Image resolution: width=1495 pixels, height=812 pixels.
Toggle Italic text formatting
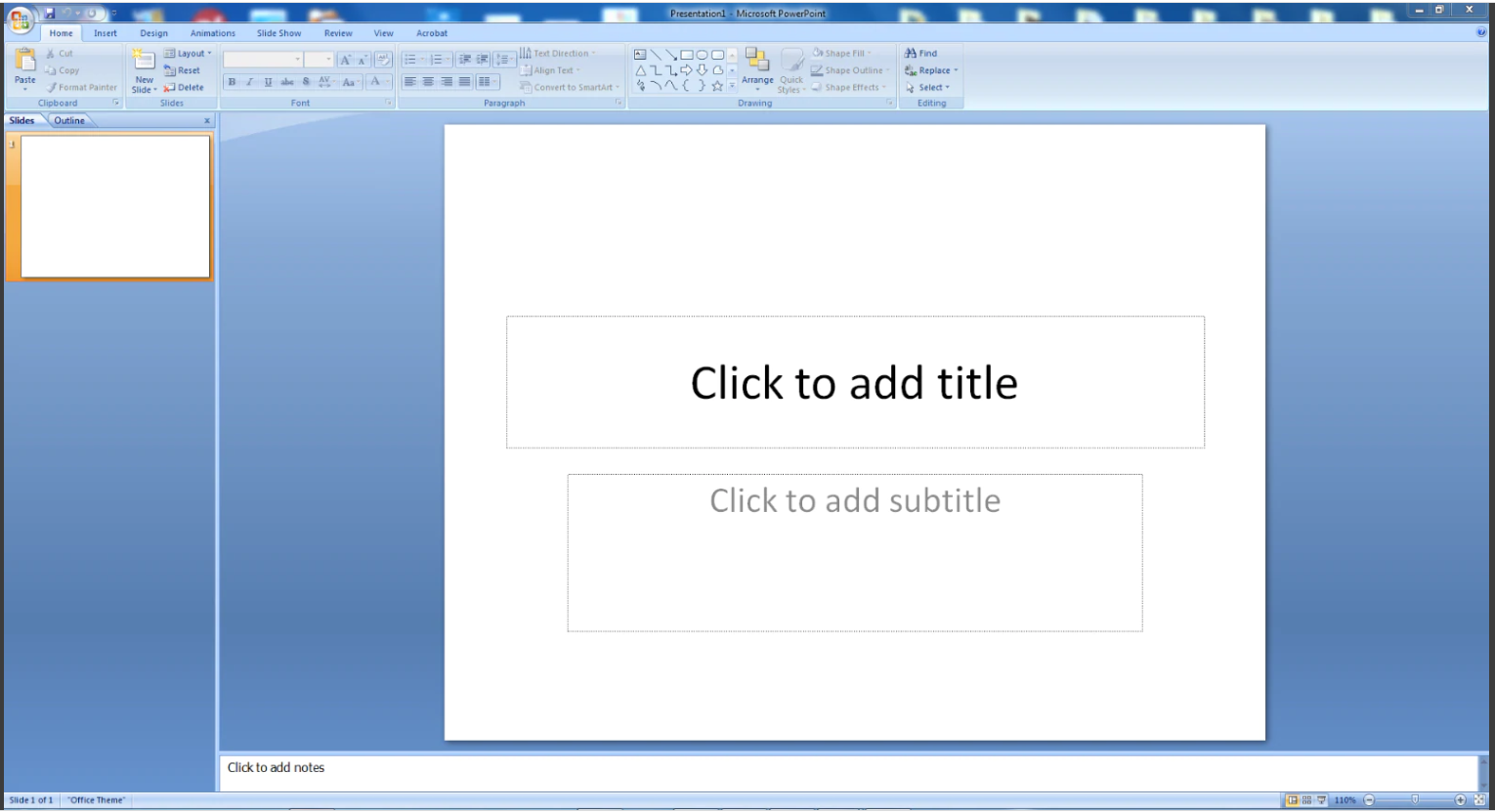pos(249,82)
